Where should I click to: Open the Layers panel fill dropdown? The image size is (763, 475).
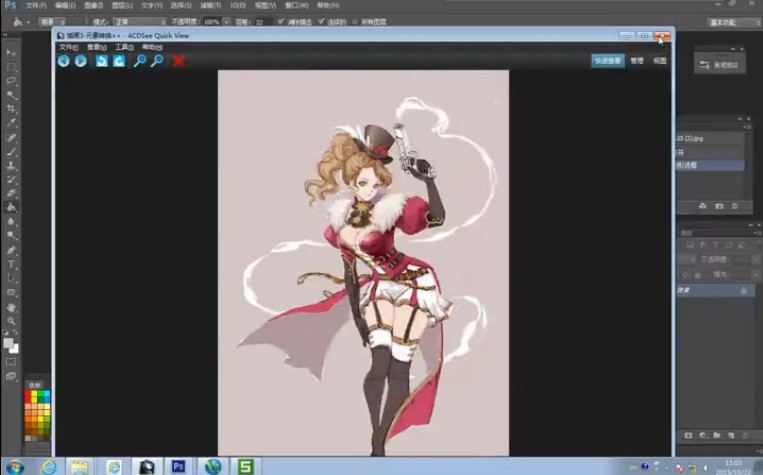click(x=755, y=275)
